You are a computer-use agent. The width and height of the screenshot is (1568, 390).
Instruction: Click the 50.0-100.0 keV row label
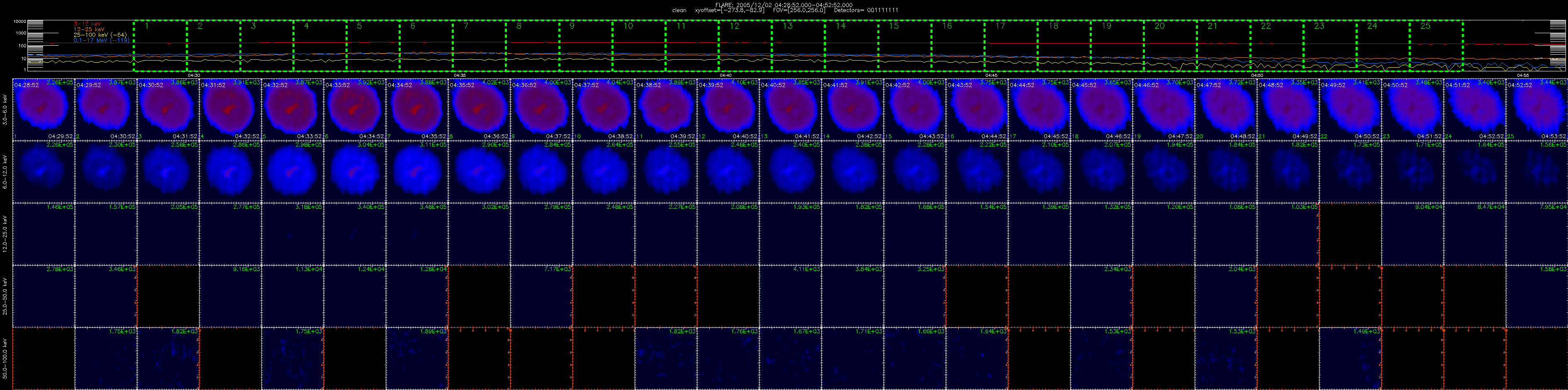5,358
